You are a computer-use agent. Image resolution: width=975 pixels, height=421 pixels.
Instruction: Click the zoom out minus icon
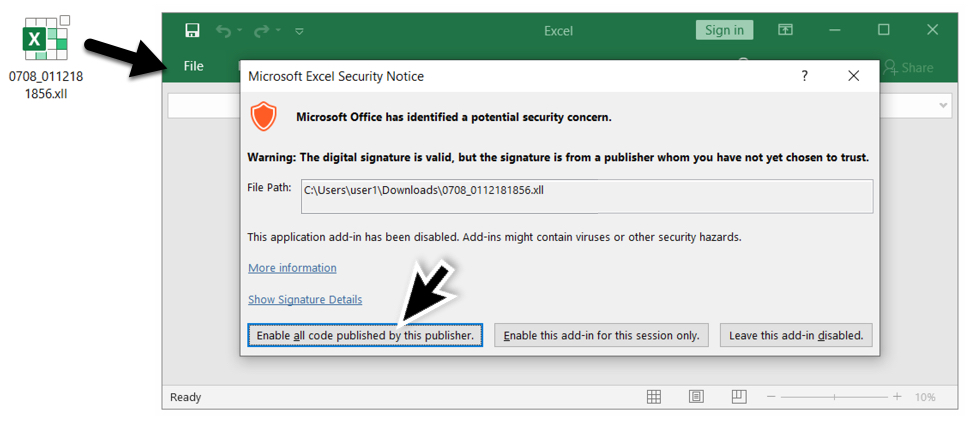(771, 397)
